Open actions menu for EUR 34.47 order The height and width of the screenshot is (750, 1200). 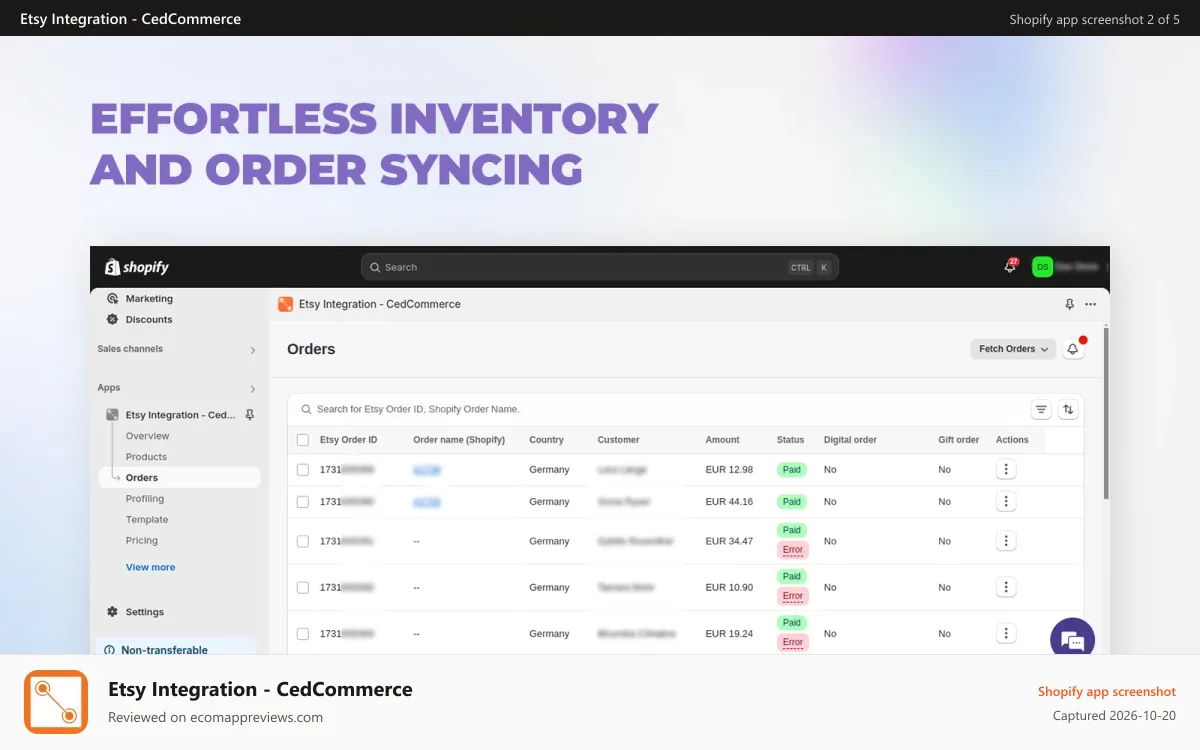click(1006, 541)
